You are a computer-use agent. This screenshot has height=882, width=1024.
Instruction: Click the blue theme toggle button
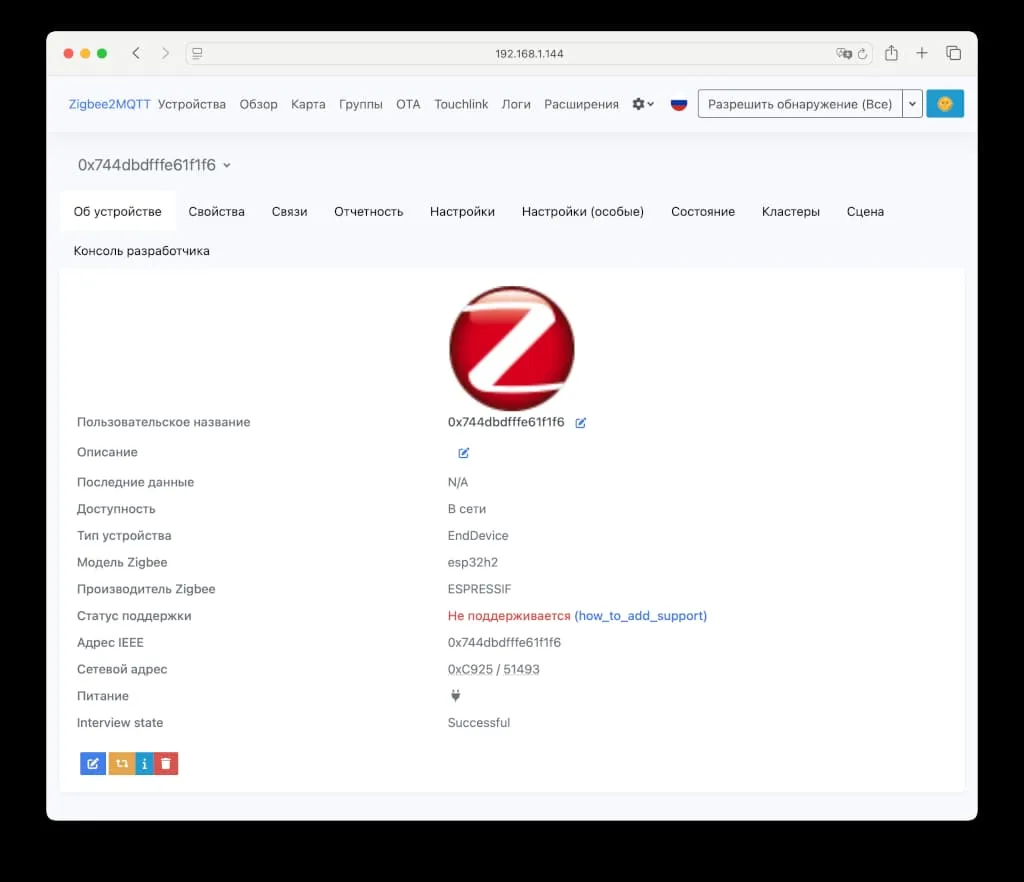click(x=944, y=104)
